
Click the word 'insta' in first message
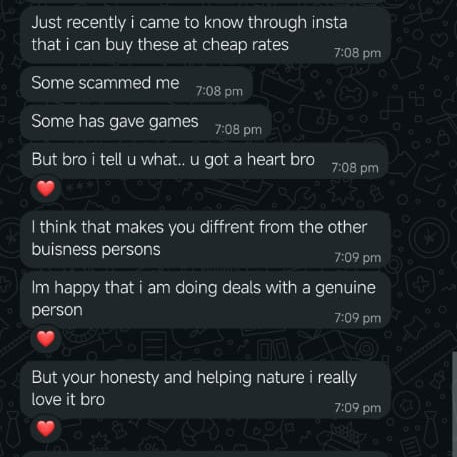[329, 23]
